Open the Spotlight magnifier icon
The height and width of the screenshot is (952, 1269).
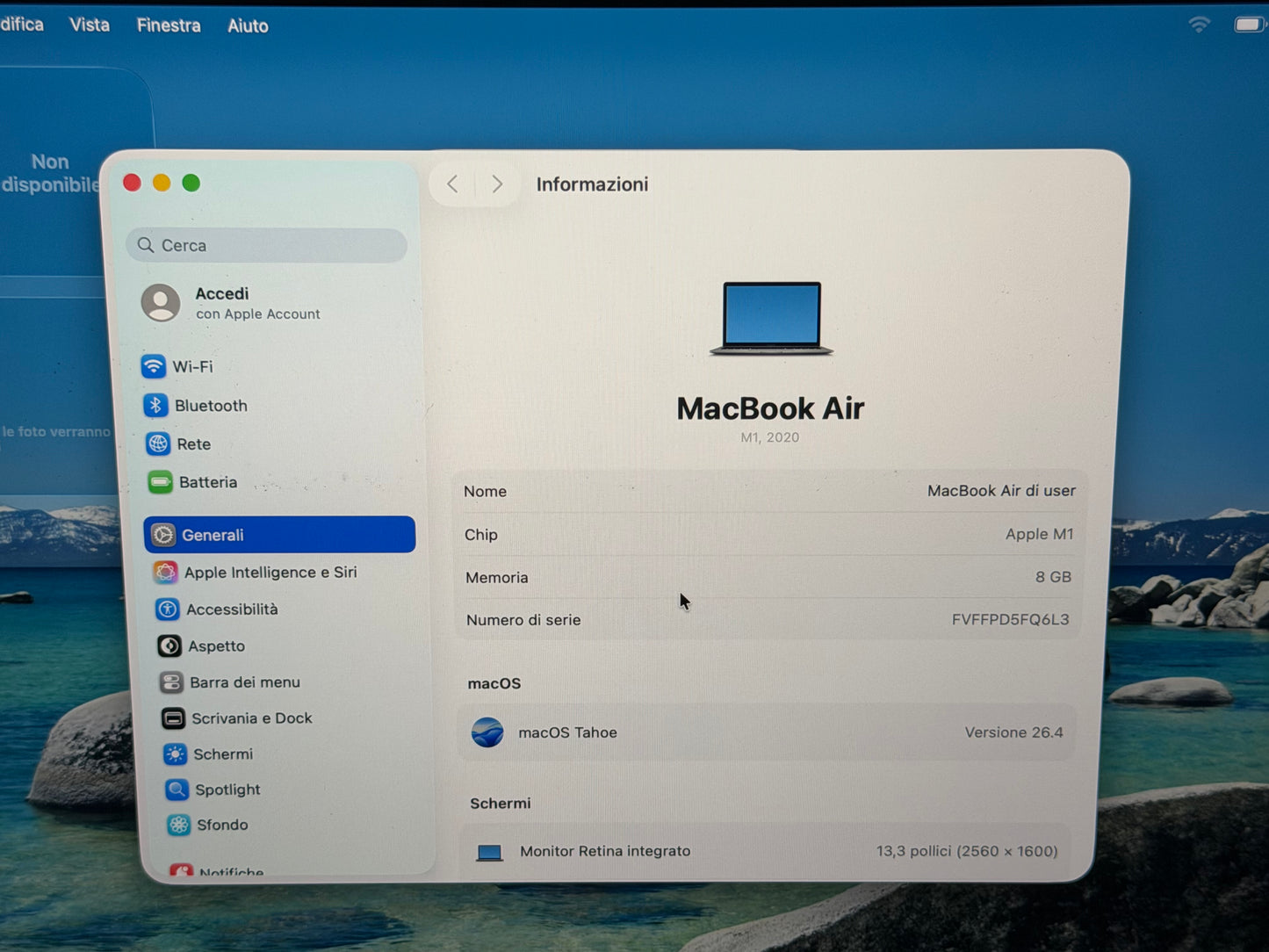tap(177, 789)
